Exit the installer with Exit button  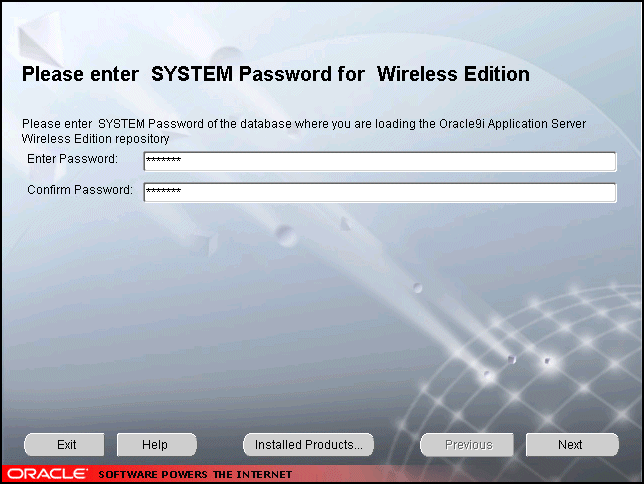pyautogui.click(x=64, y=445)
